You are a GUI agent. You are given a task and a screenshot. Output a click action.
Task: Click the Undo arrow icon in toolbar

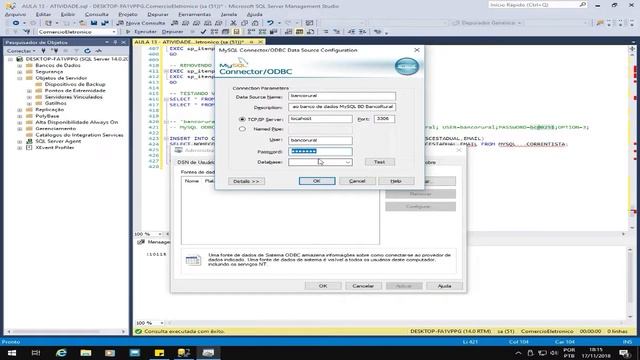[270, 23]
